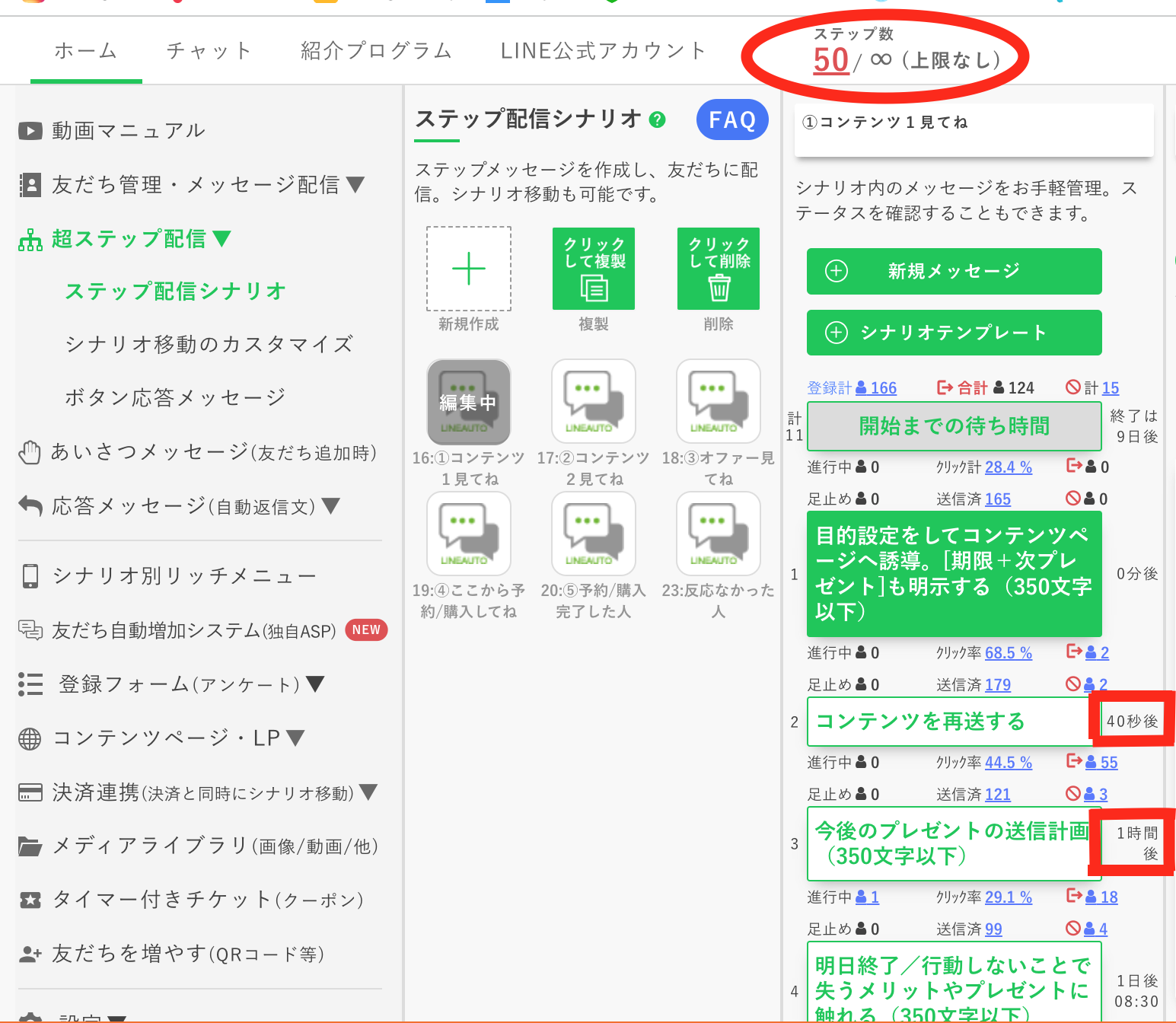This screenshot has width=1176, height=1023.
Task: Select scenario 23:反応なかった人
Action: [x=719, y=534]
